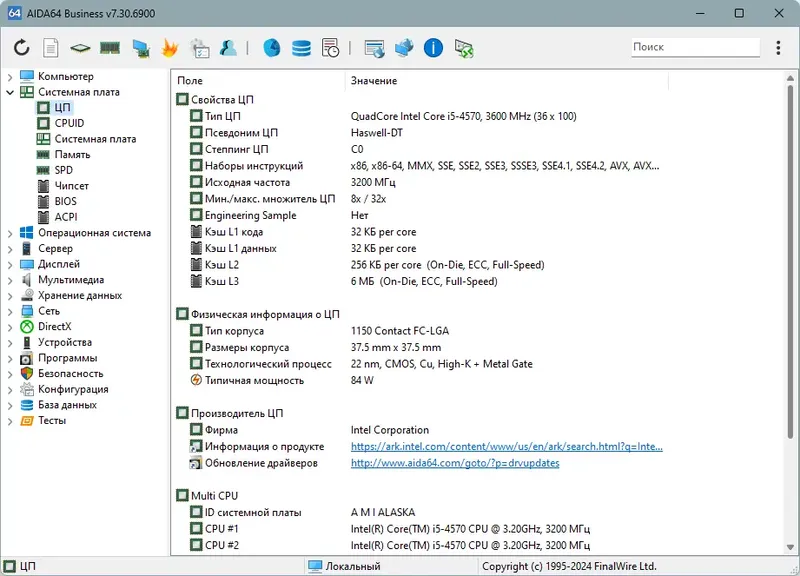Select the BIOS tree item
This screenshot has width=800, height=576.
pos(65,201)
